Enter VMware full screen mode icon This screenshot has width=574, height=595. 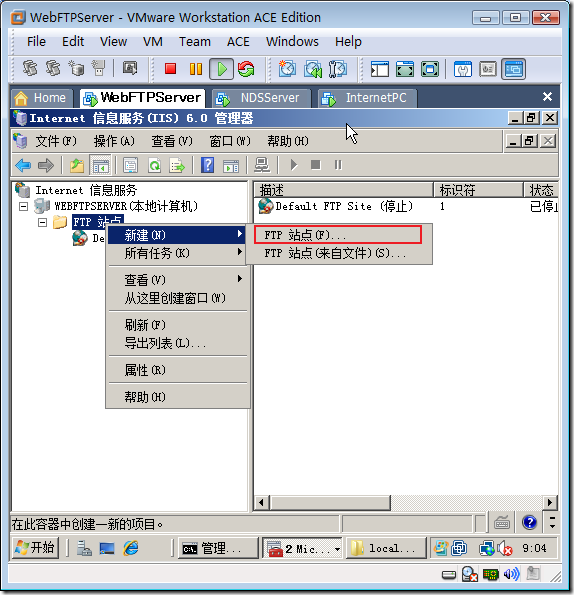point(430,69)
